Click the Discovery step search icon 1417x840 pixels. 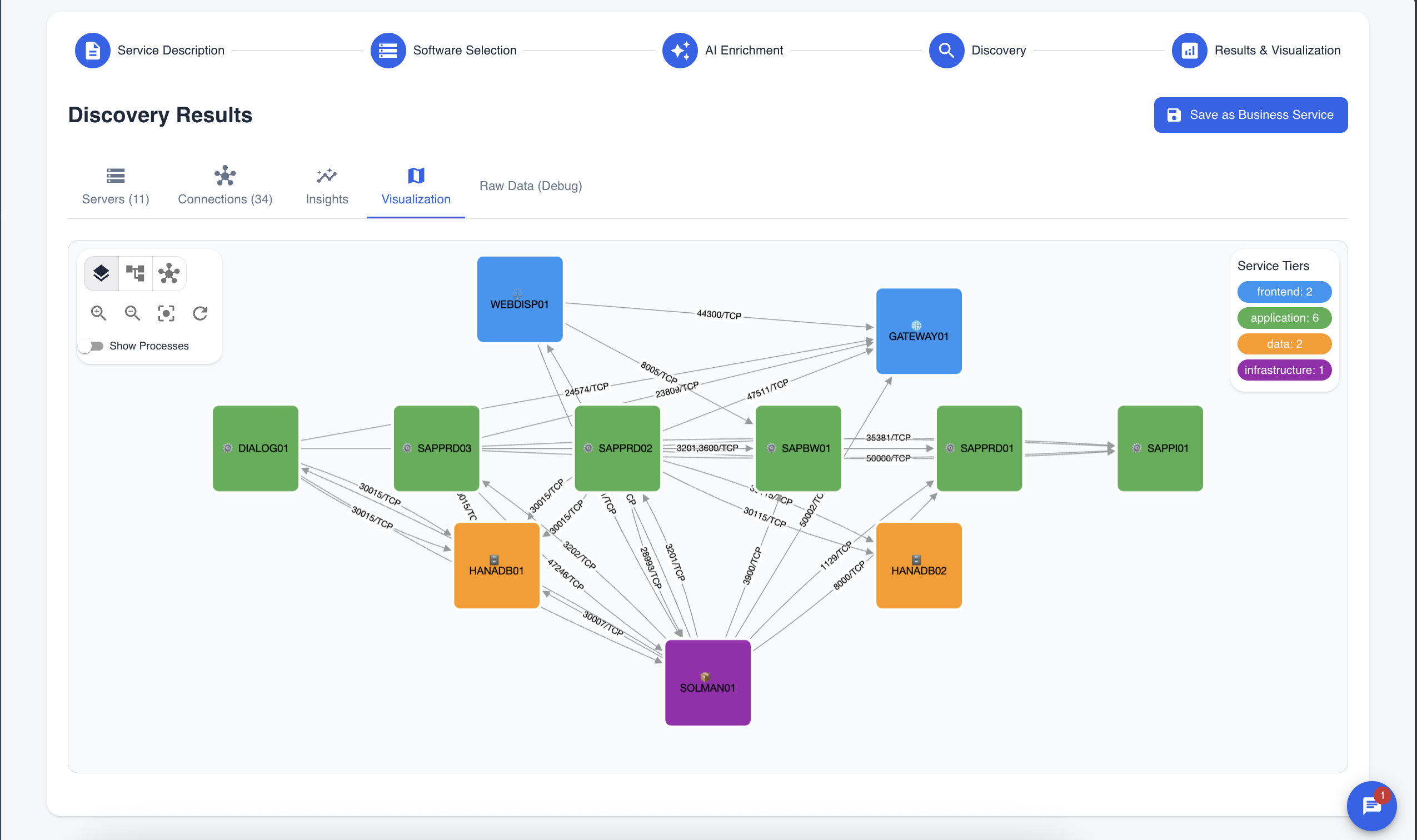click(x=946, y=51)
